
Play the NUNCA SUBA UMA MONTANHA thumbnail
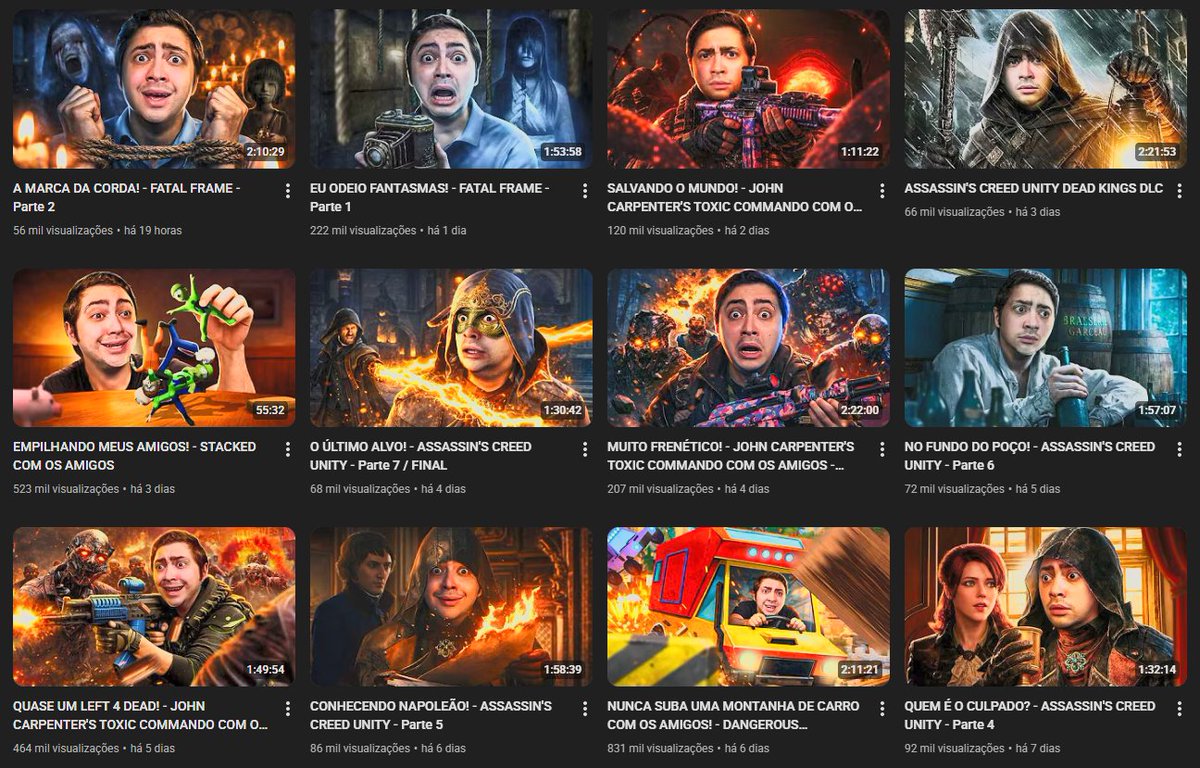pyautogui.click(x=748, y=607)
